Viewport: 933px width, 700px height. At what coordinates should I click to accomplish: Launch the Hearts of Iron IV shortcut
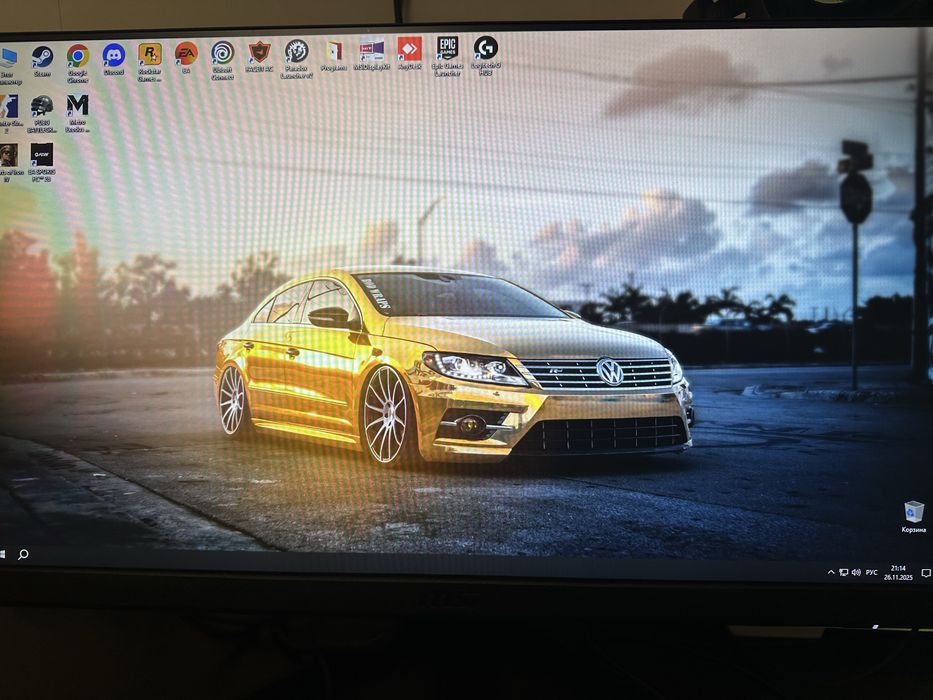tap(9, 162)
